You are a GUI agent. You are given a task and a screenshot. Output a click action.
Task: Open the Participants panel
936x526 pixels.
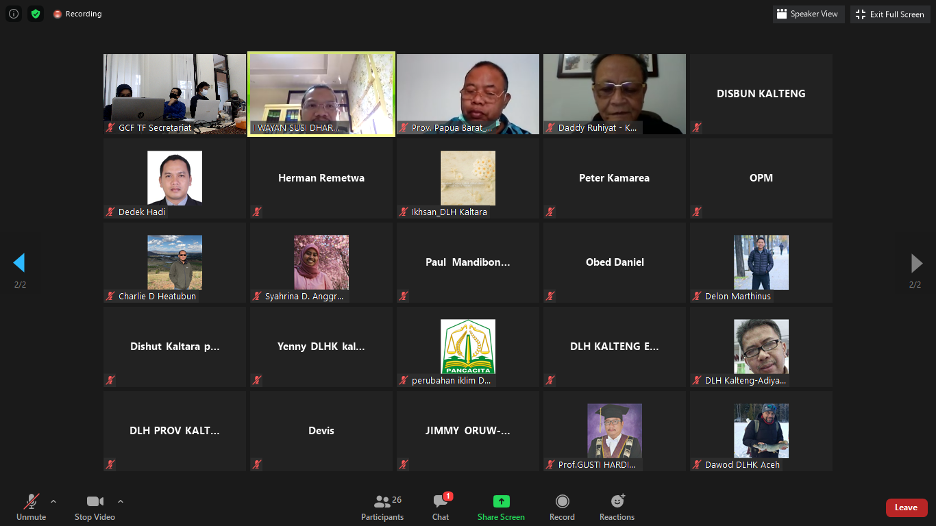point(382,502)
